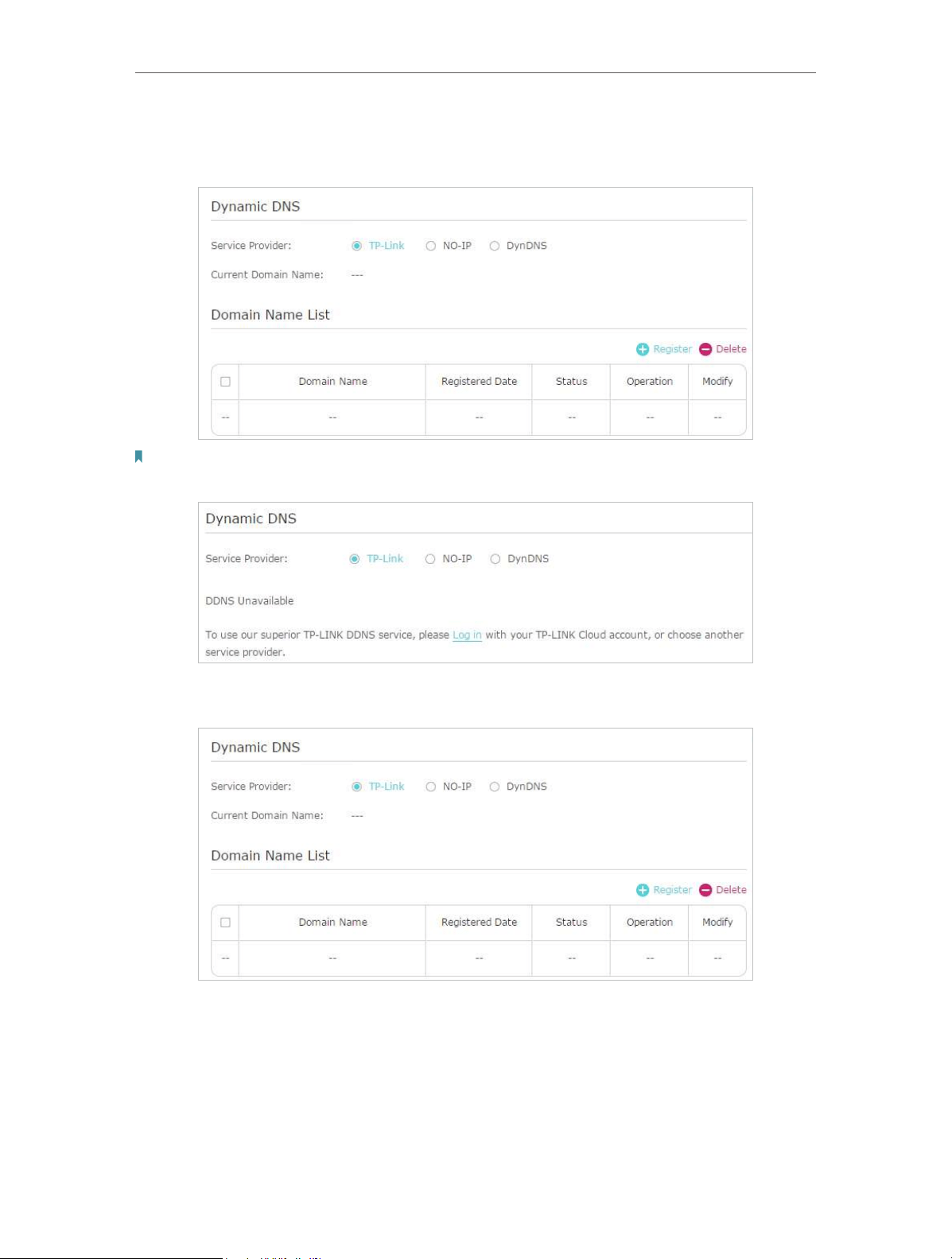Select TP-Link radio in top panel
This screenshot has width=952, height=1259.
[356, 246]
